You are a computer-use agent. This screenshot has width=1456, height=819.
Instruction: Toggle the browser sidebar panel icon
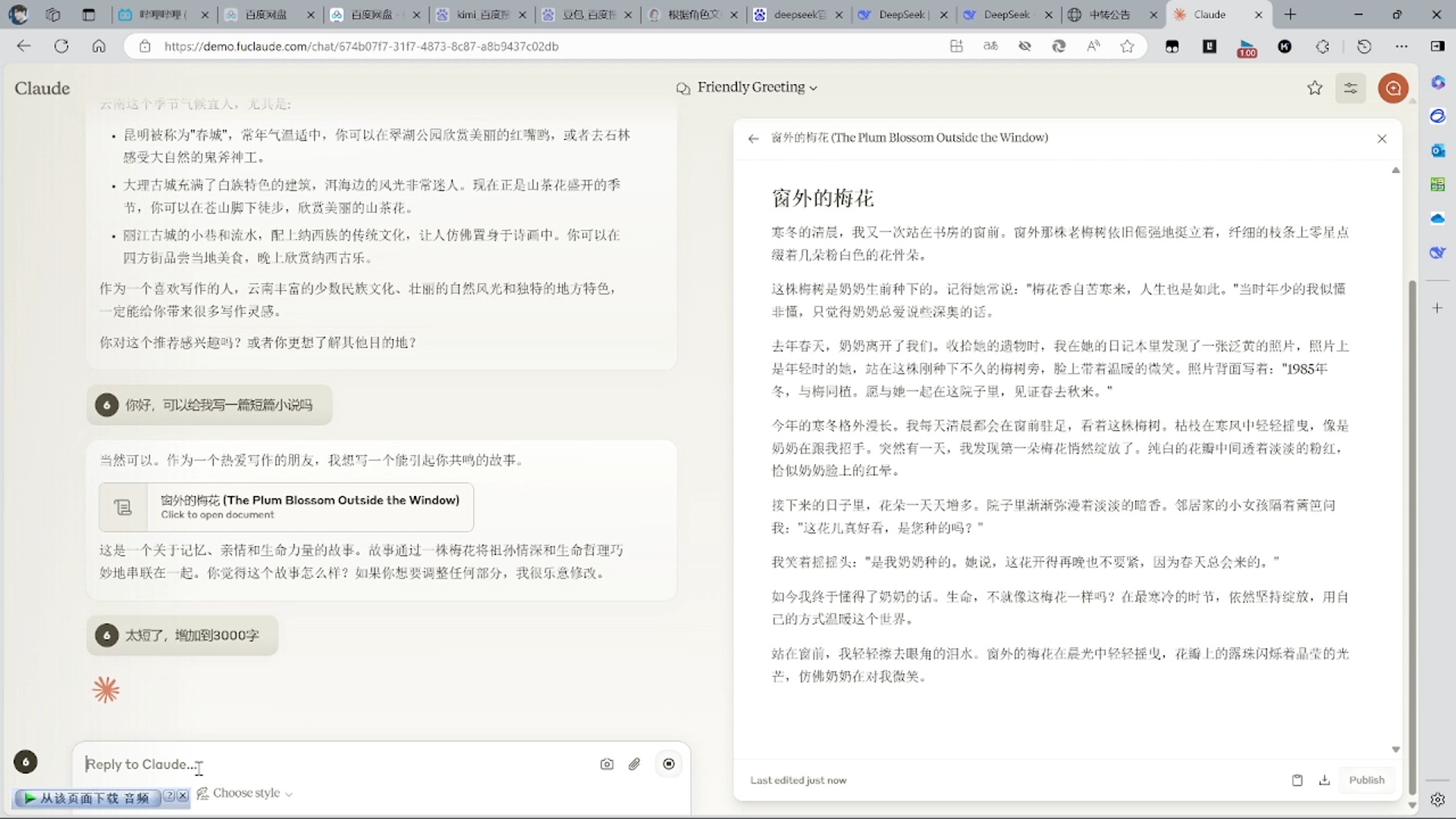tap(1437, 46)
